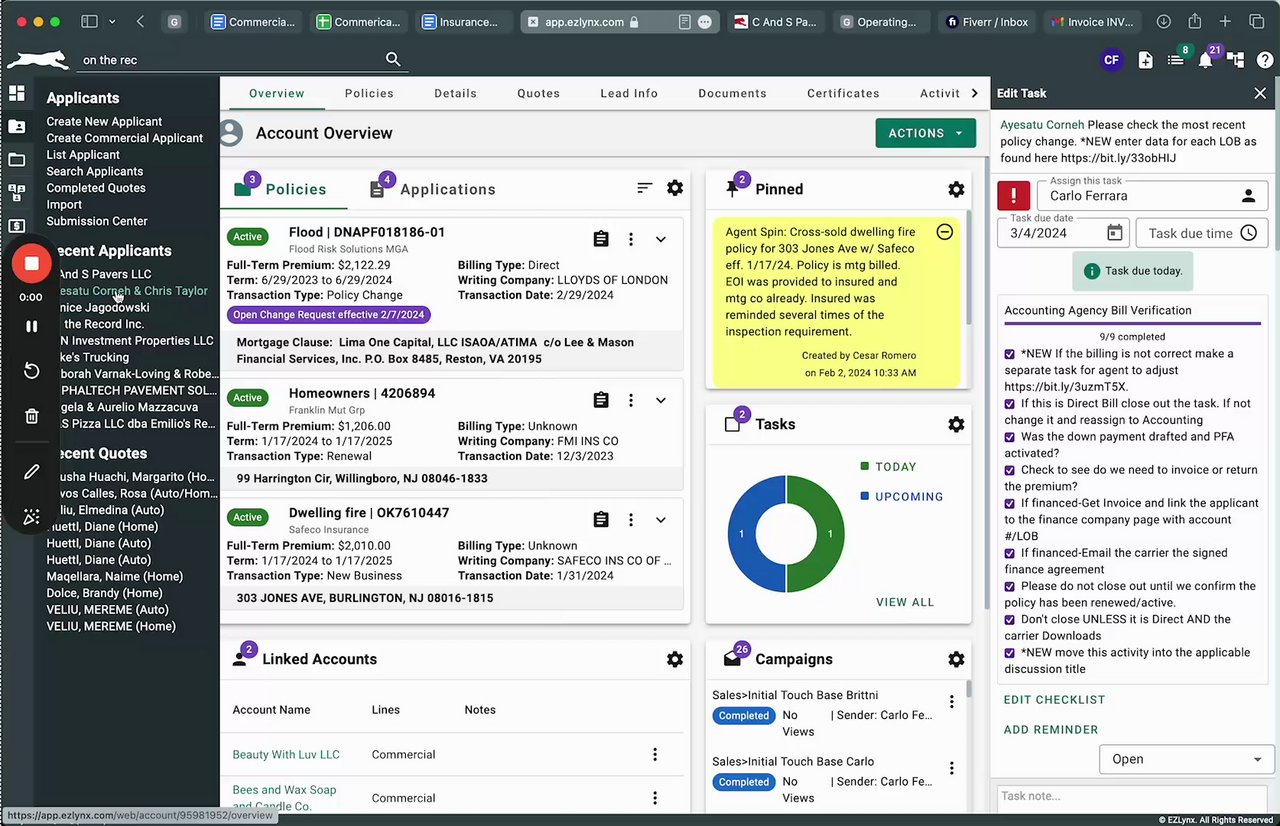Open the three-dot menu on Dwelling fire policy

click(631, 519)
